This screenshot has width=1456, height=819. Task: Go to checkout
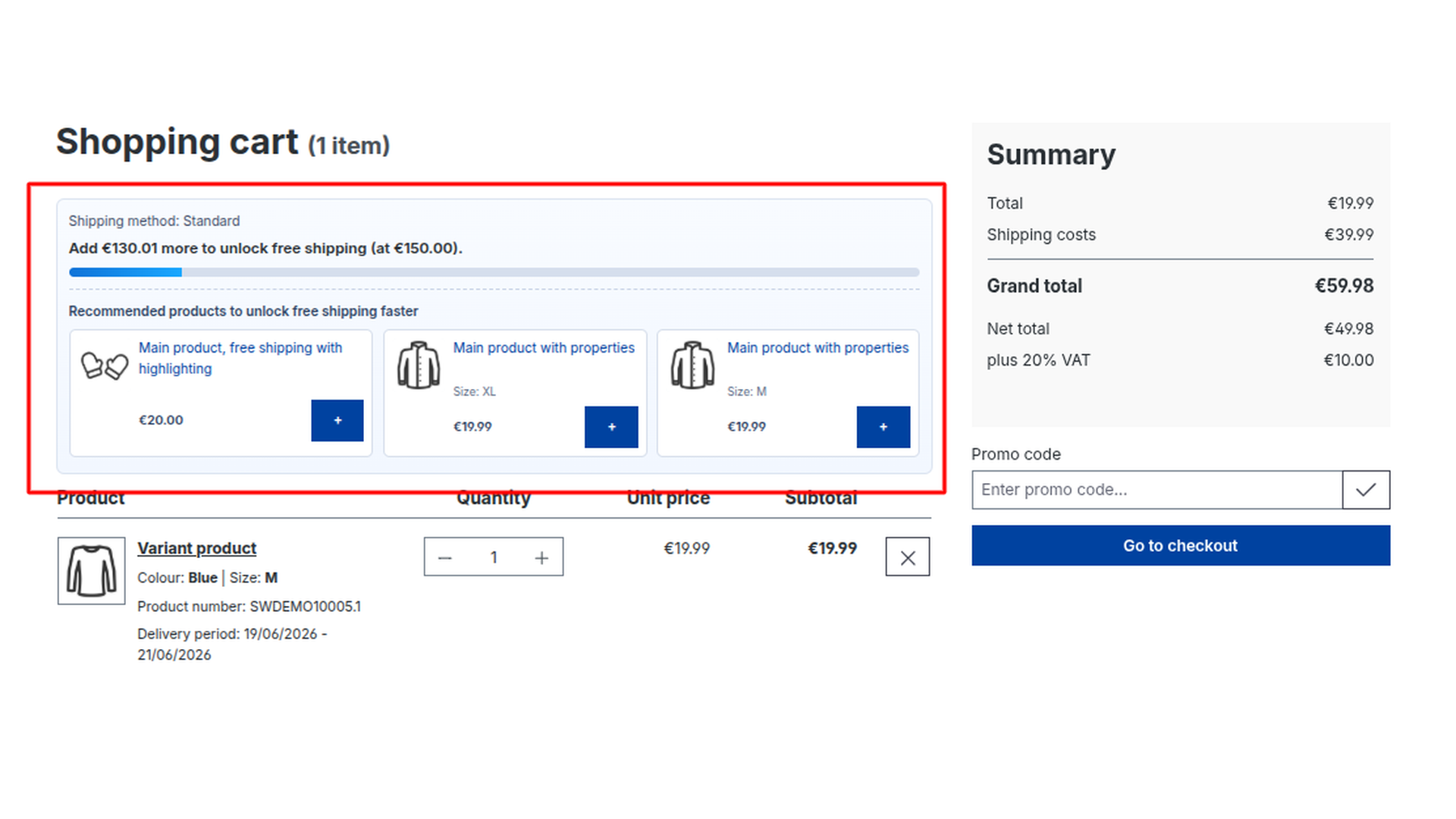(x=1181, y=545)
